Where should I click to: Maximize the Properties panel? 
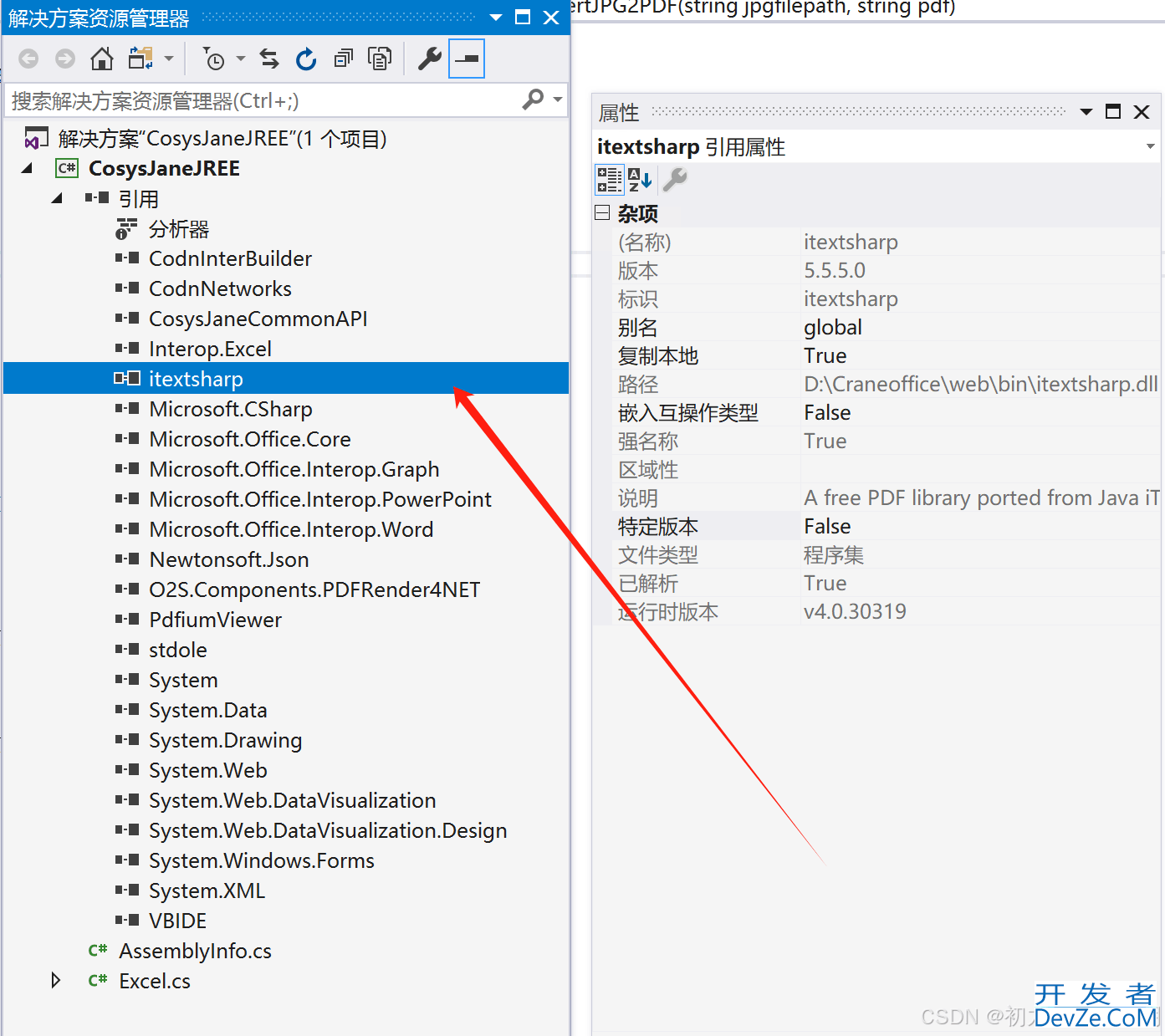pyautogui.click(x=1113, y=112)
